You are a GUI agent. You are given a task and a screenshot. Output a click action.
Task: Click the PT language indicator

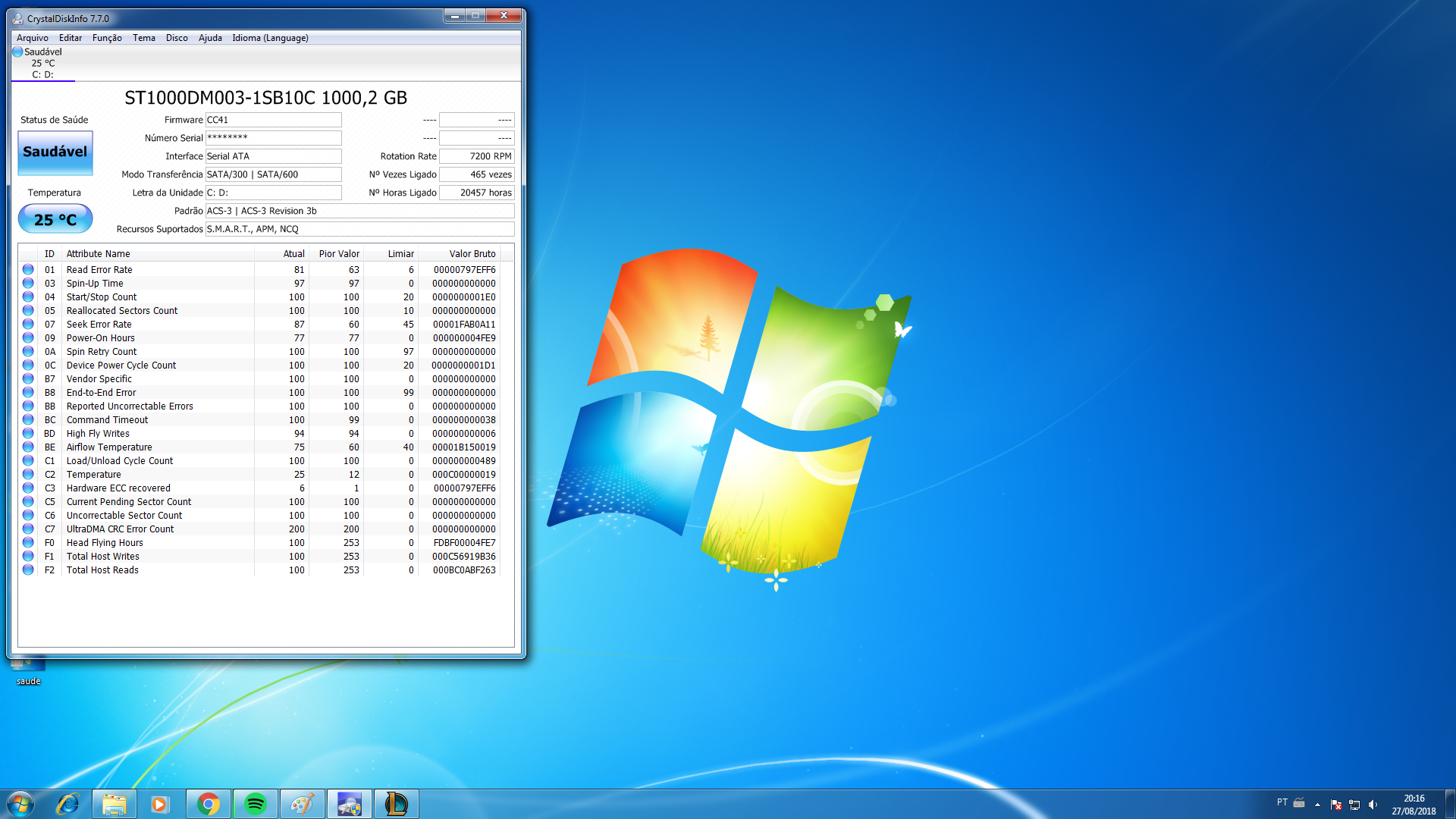point(1282,802)
